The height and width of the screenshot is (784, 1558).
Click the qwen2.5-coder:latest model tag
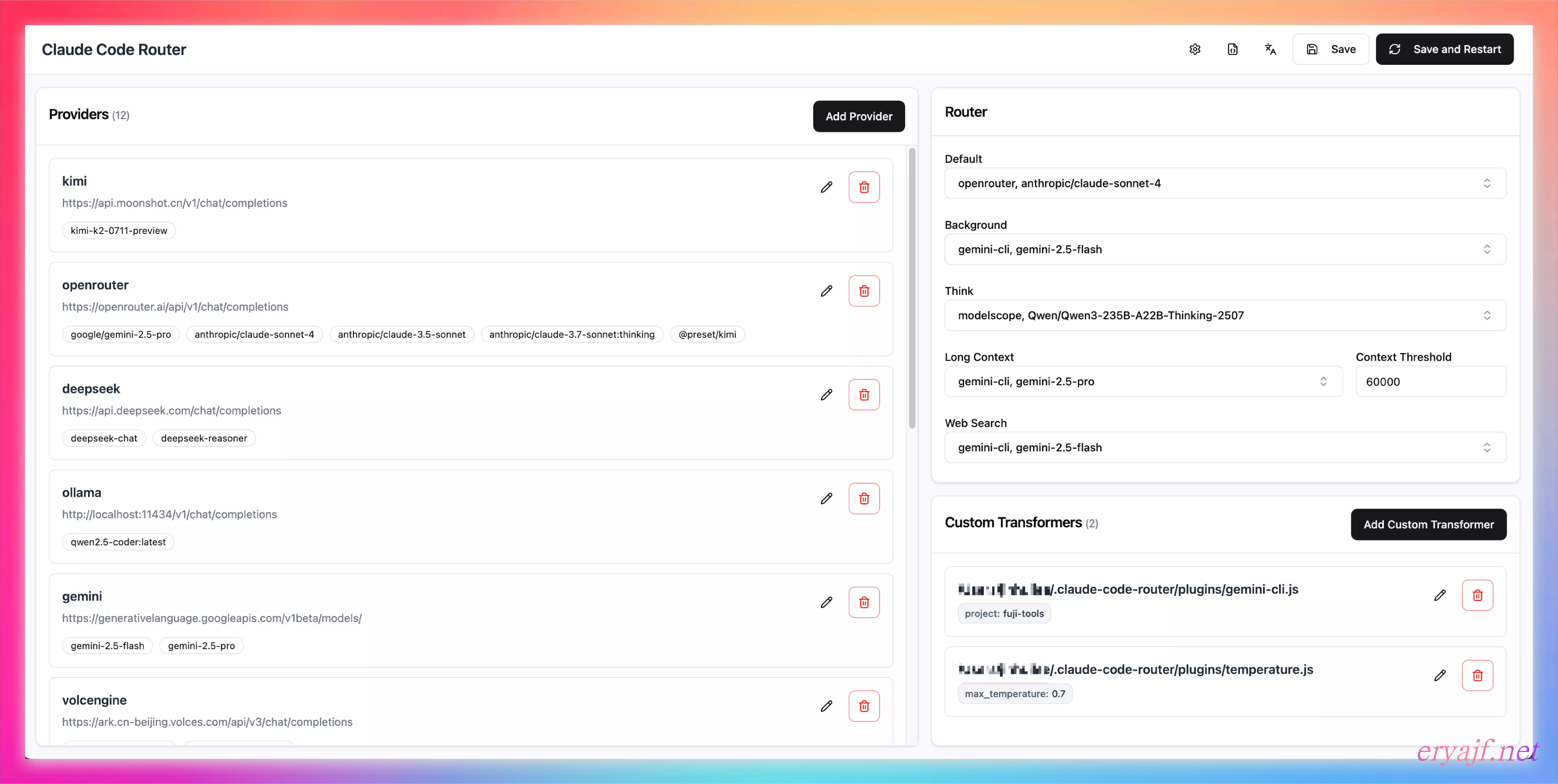click(x=118, y=542)
